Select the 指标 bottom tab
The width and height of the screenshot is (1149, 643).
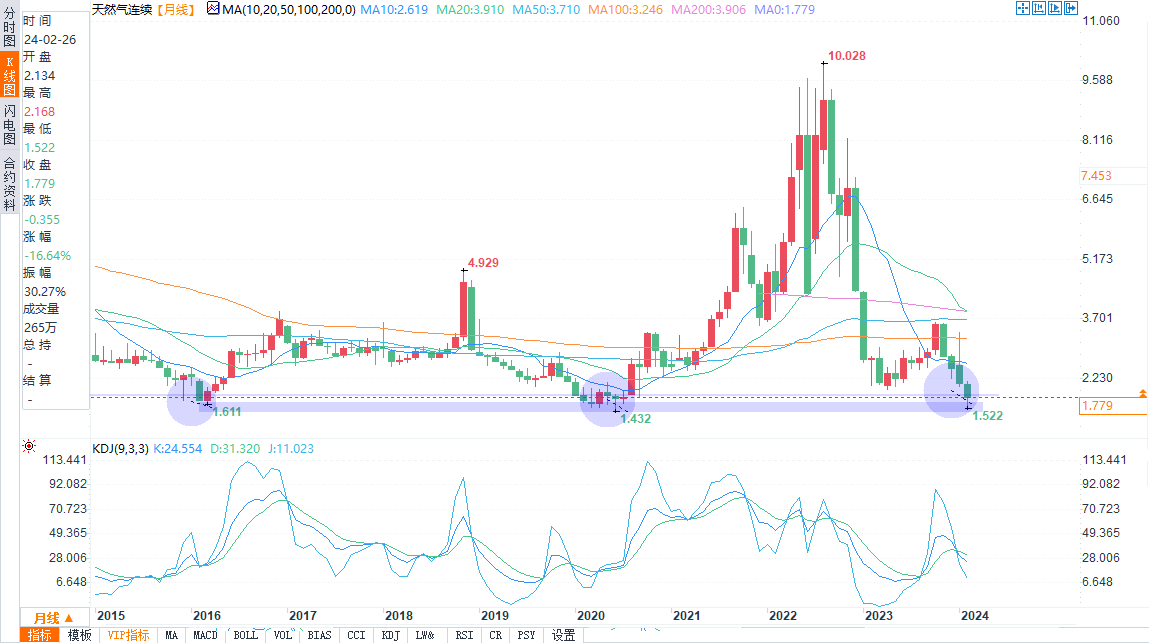(41, 635)
